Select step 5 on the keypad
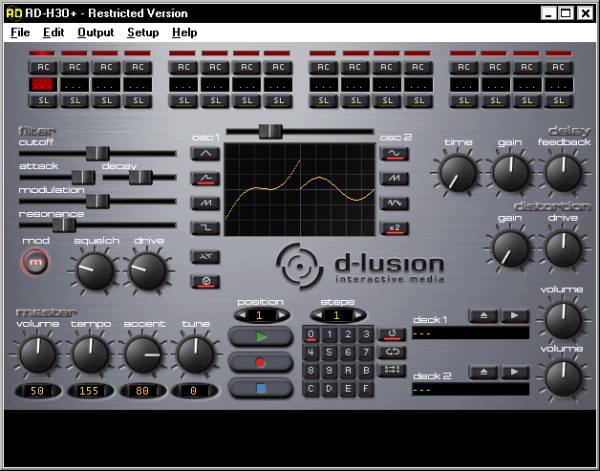This screenshot has height=471, width=600. point(329,352)
